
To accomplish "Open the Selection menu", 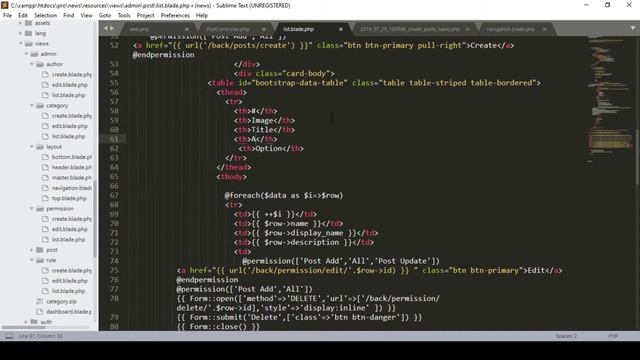I will tap(45, 16).
